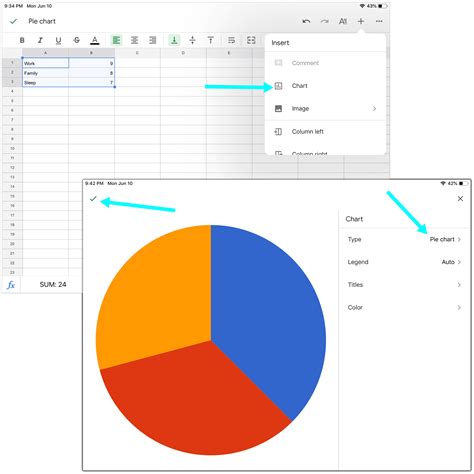Select cell containing Work
The image size is (474, 474).
tap(46, 63)
